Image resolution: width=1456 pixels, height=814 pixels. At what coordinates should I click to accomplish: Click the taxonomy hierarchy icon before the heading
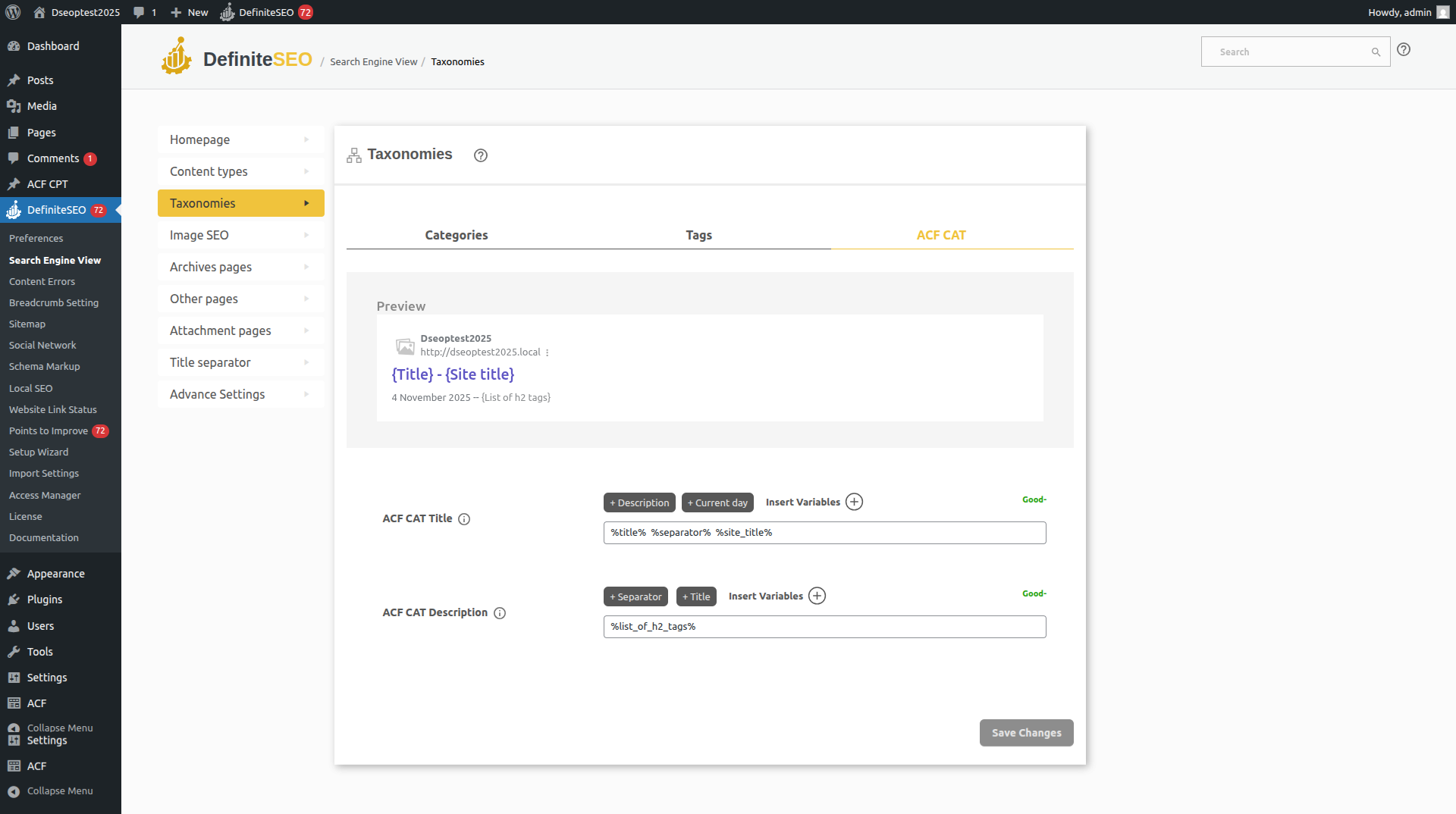click(353, 155)
